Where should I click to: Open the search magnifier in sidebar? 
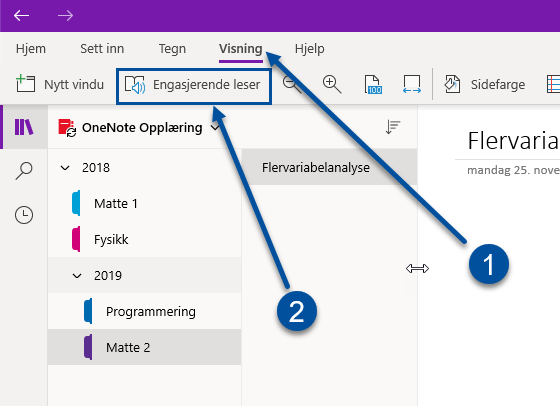24,171
